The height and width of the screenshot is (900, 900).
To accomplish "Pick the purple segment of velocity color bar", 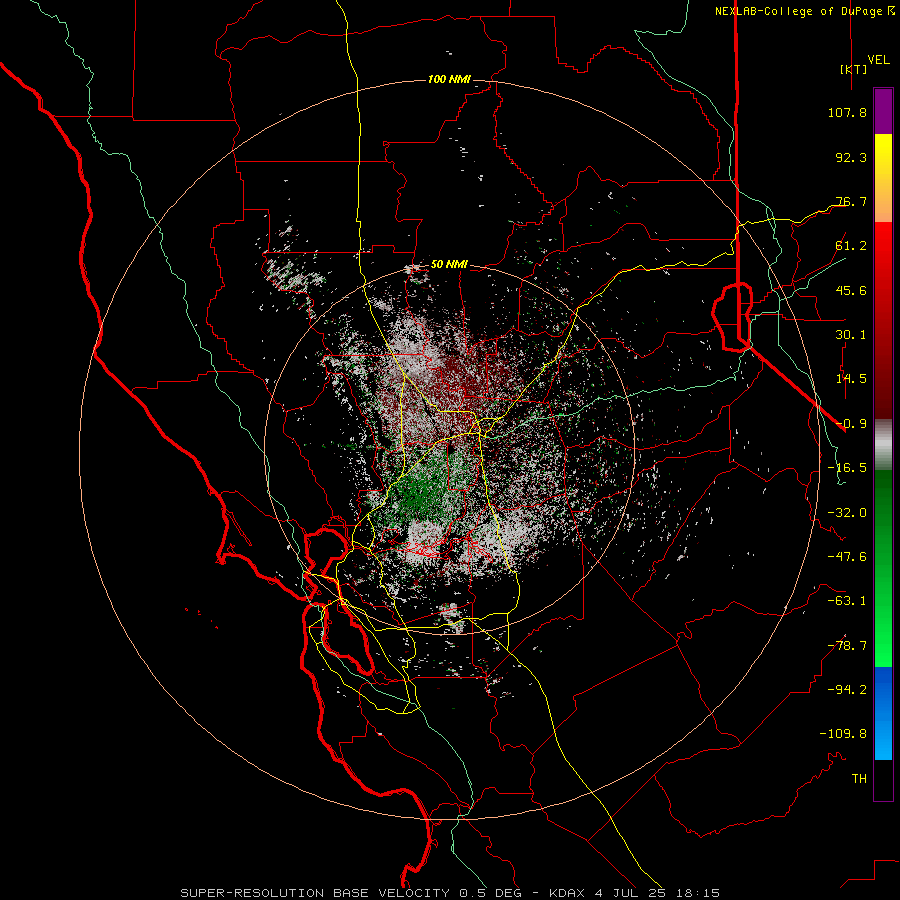I will [x=883, y=112].
